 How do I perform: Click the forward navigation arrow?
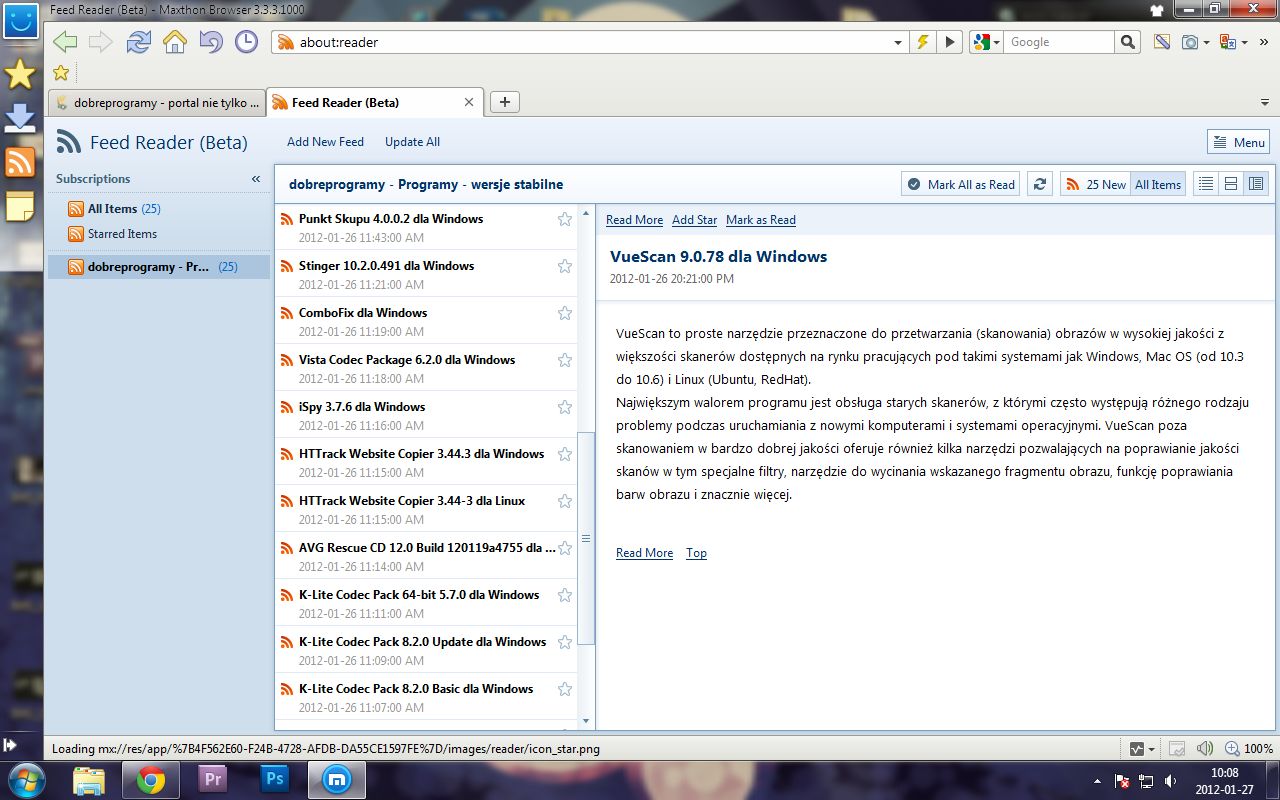(x=100, y=42)
